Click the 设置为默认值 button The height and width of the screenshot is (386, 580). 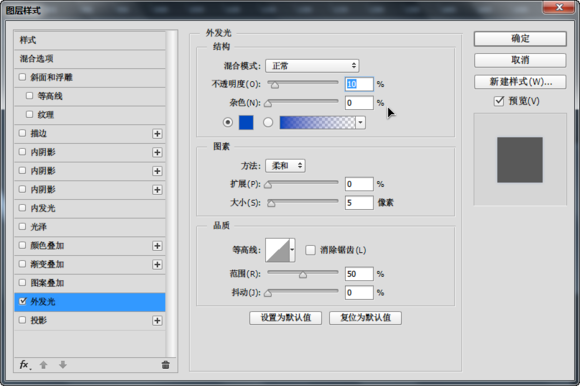click(x=286, y=318)
